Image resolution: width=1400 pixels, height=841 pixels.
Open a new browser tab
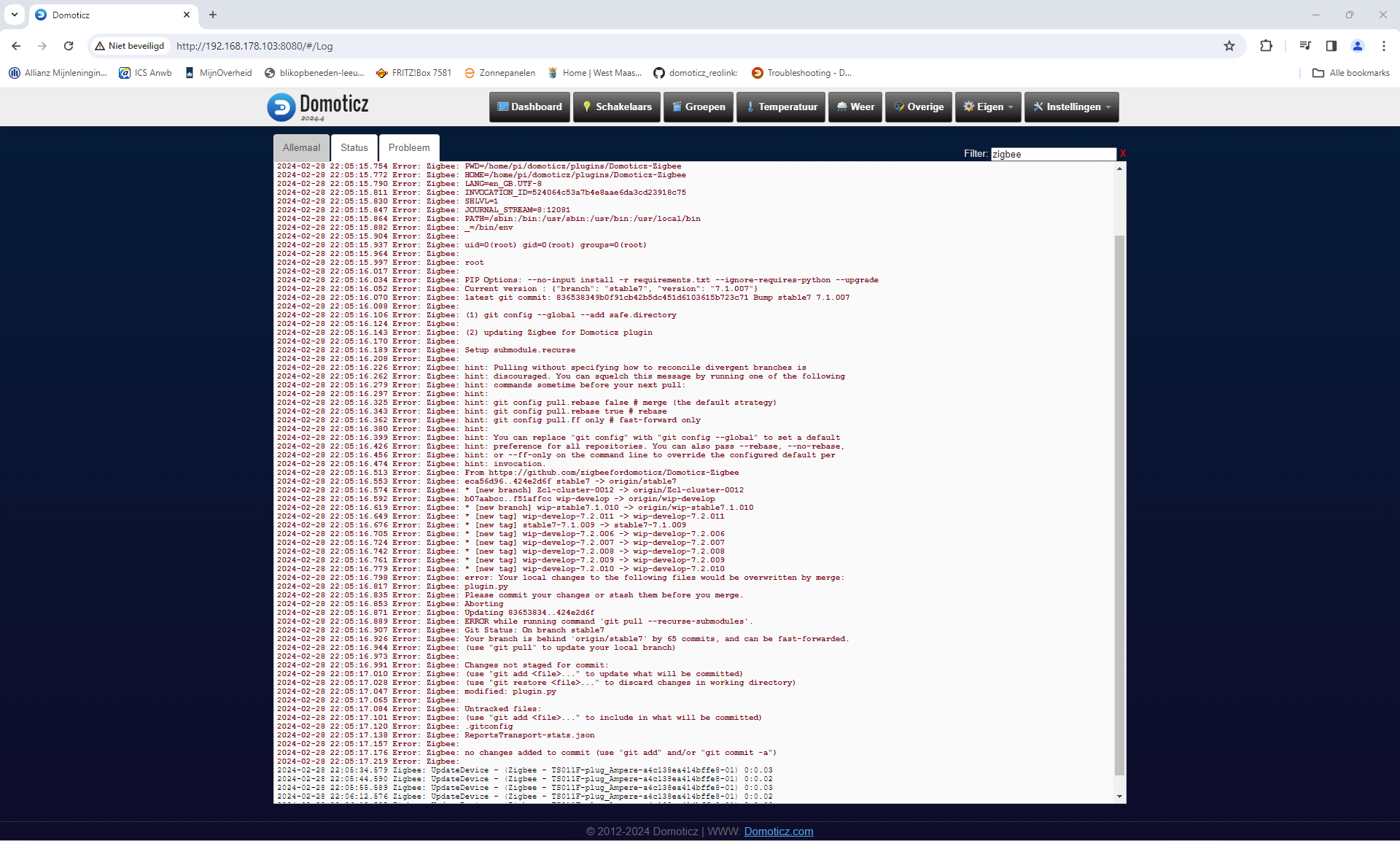click(x=213, y=15)
